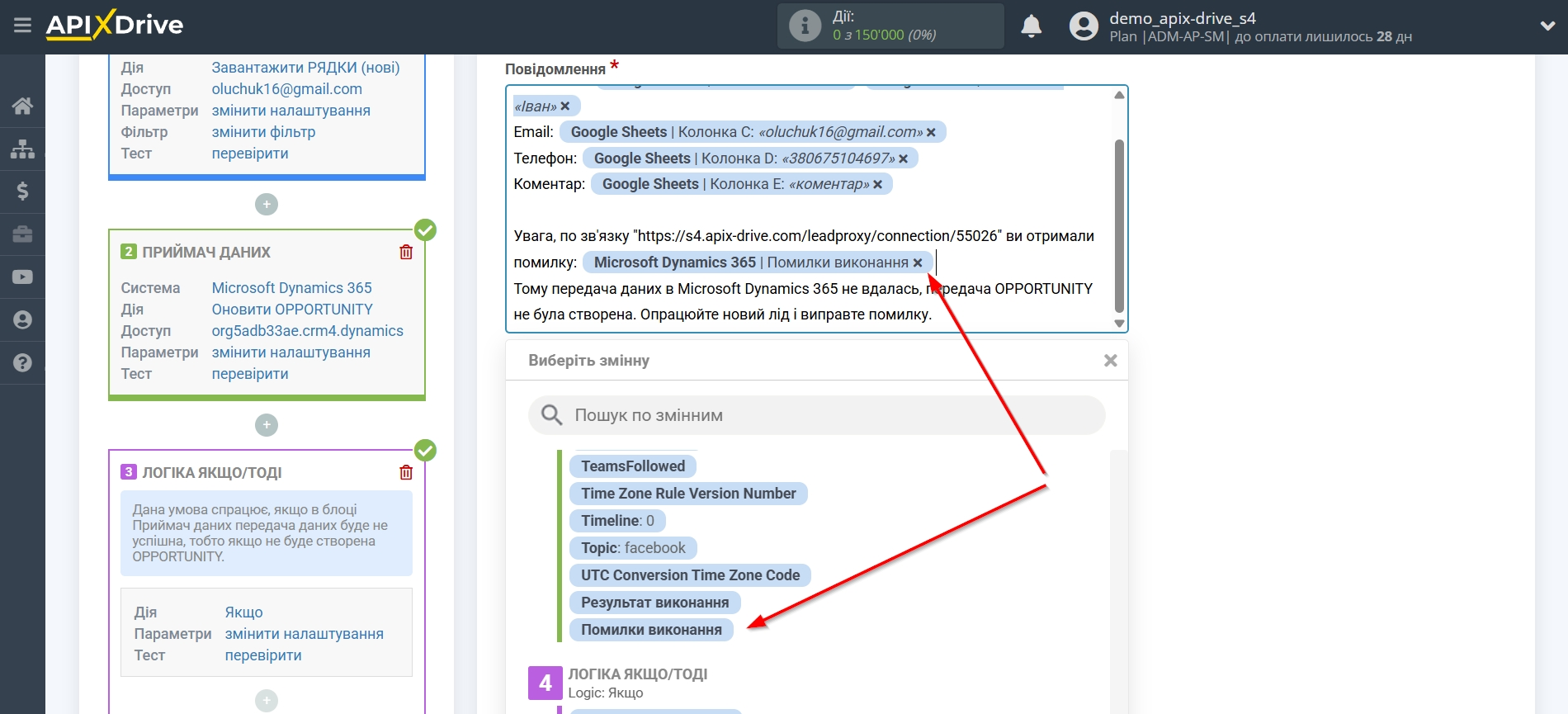The image size is (1568, 714).
Task: Open the org5adb33ae.crm4.dynamics access link
Action: [307, 331]
